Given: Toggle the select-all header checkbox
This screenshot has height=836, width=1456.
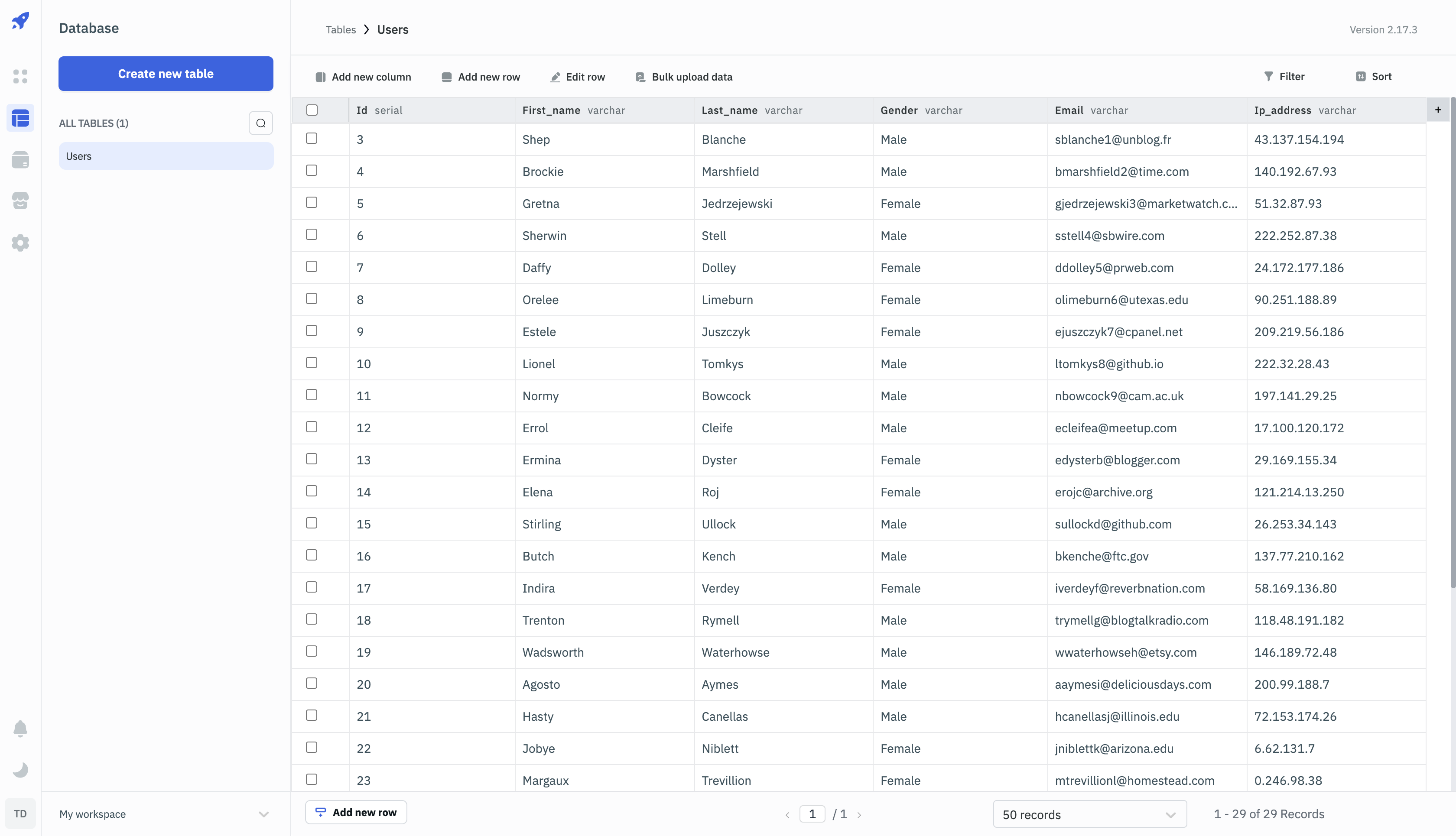Looking at the screenshot, I should point(312,110).
